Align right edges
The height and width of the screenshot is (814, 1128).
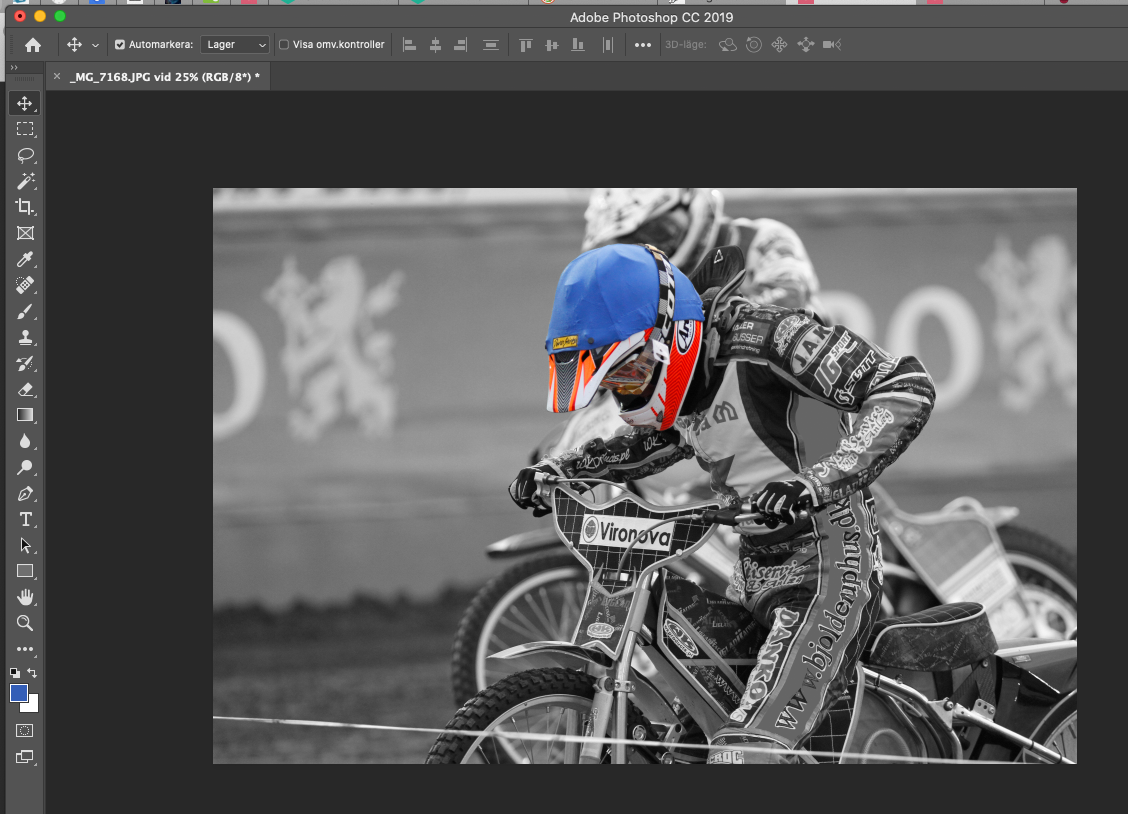pos(461,45)
